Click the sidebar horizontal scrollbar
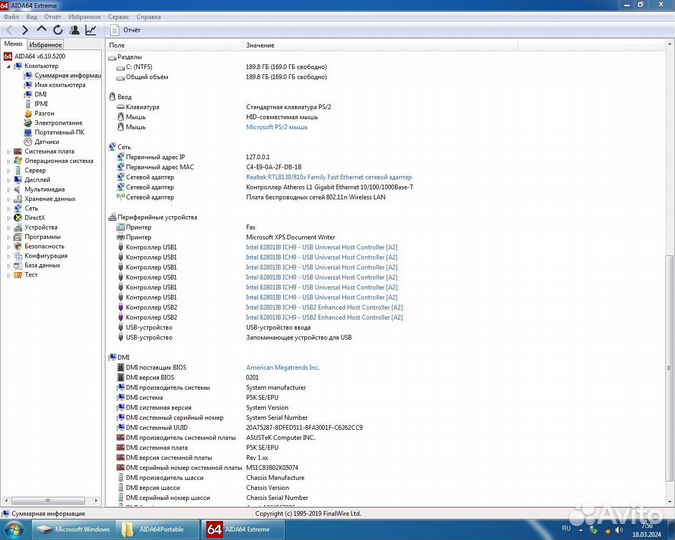Screen dimensions: 675x540 coord(48,500)
